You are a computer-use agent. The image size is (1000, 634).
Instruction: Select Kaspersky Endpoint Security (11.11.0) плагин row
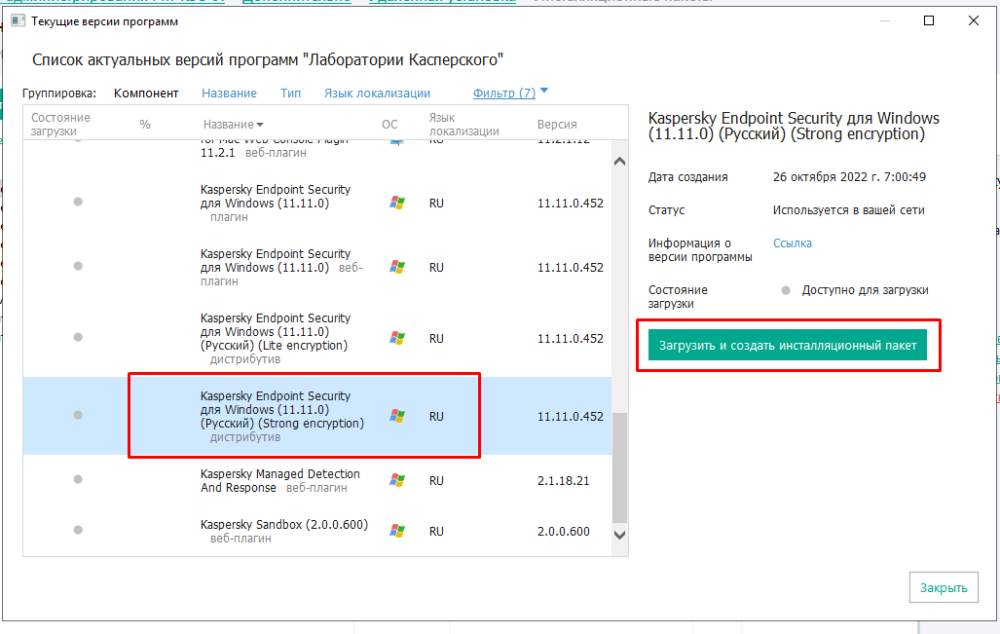pos(317,203)
